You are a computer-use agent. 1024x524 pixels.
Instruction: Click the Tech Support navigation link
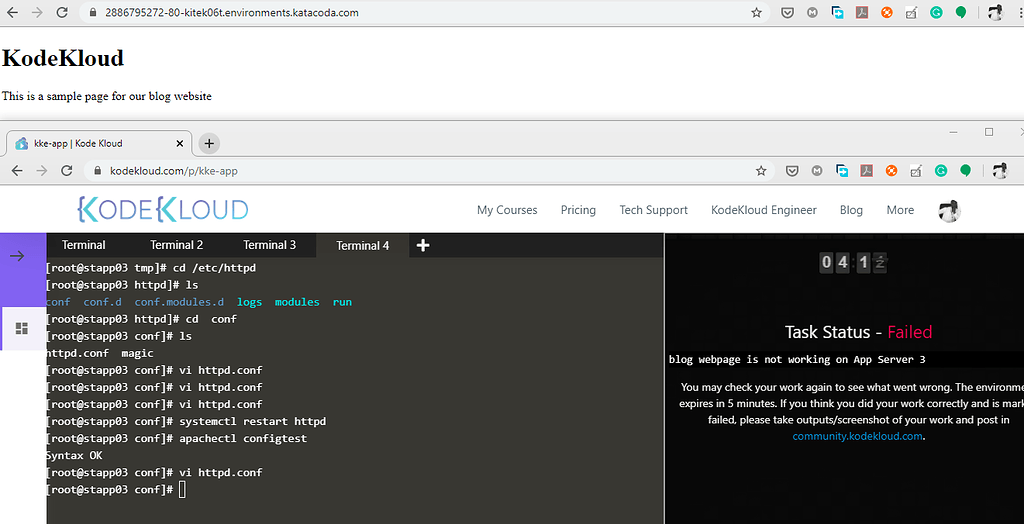(x=654, y=210)
